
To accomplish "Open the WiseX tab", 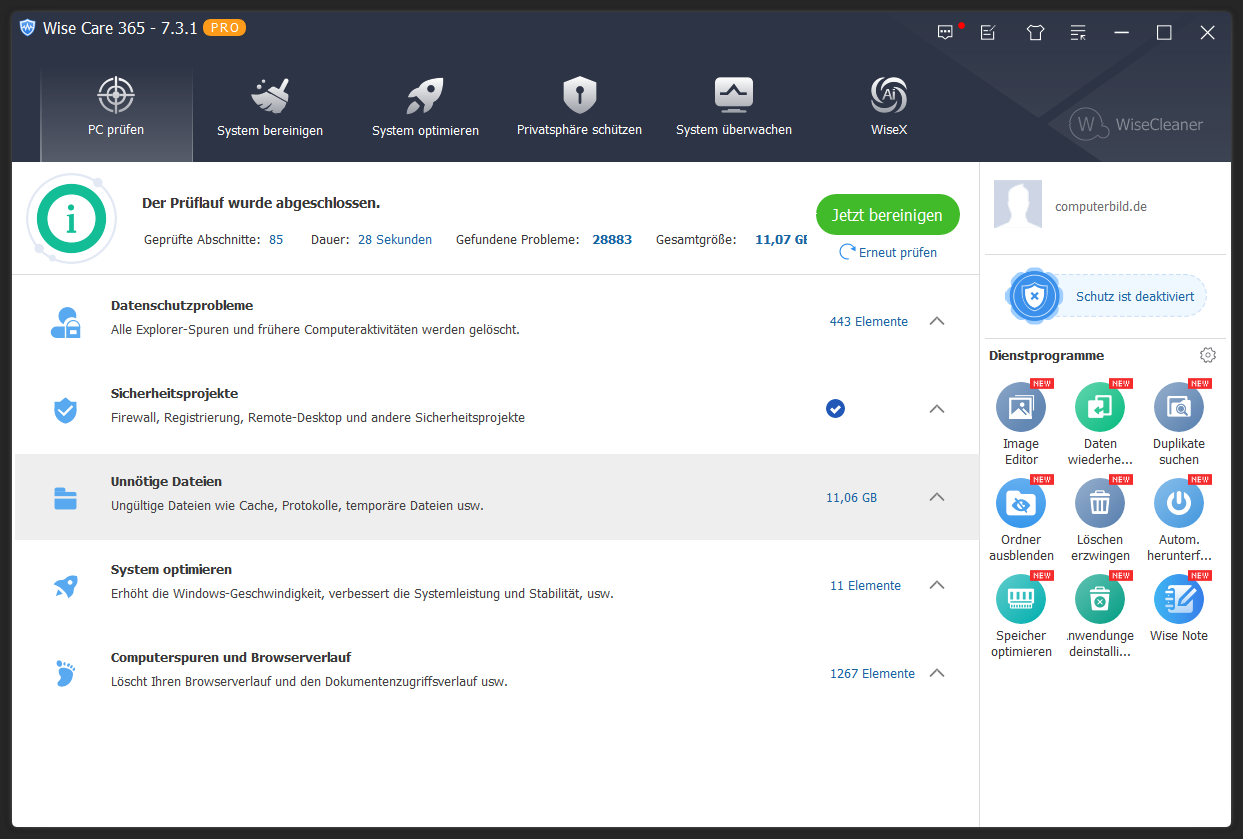I will point(888,104).
